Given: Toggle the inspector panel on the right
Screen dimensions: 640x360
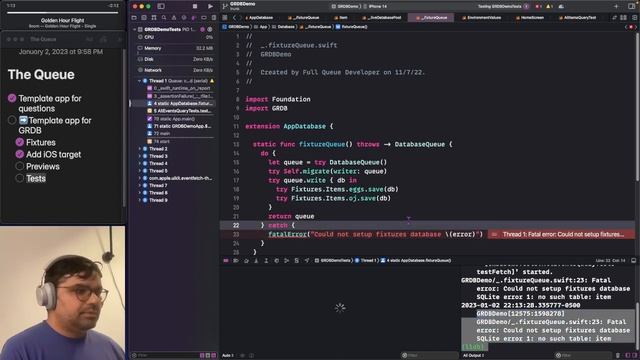Looking at the screenshot, I should tap(632, 6).
